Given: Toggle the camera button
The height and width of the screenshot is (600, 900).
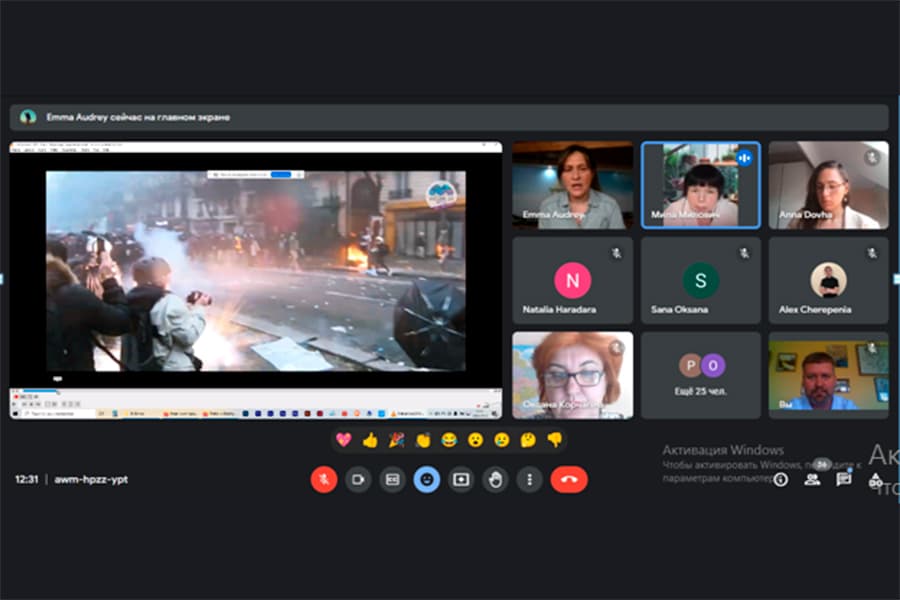Looking at the screenshot, I should (x=358, y=479).
